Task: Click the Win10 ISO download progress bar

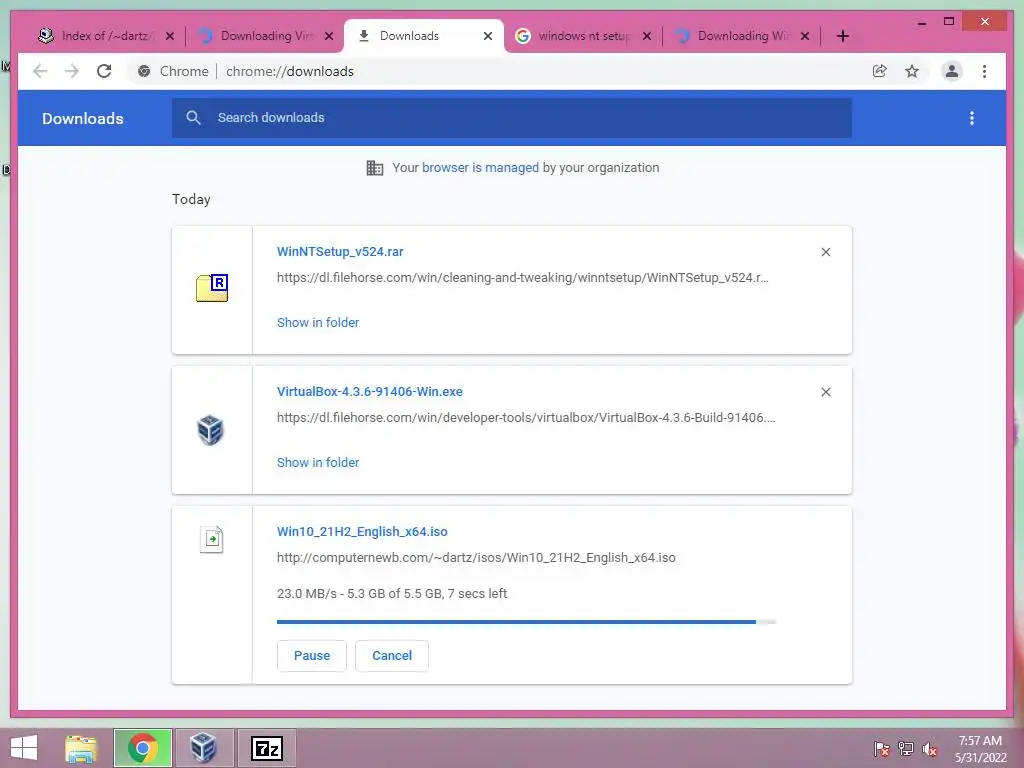Action: click(526, 622)
